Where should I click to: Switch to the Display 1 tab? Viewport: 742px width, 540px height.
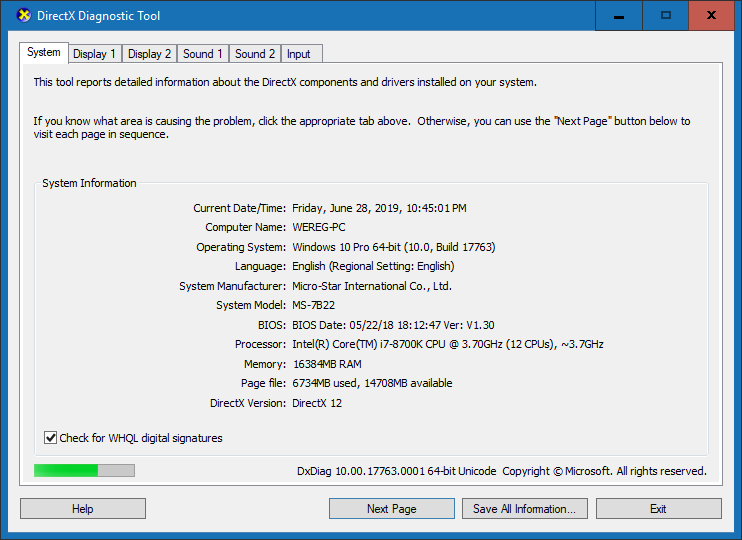pyautogui.click(x=94, y=54)
